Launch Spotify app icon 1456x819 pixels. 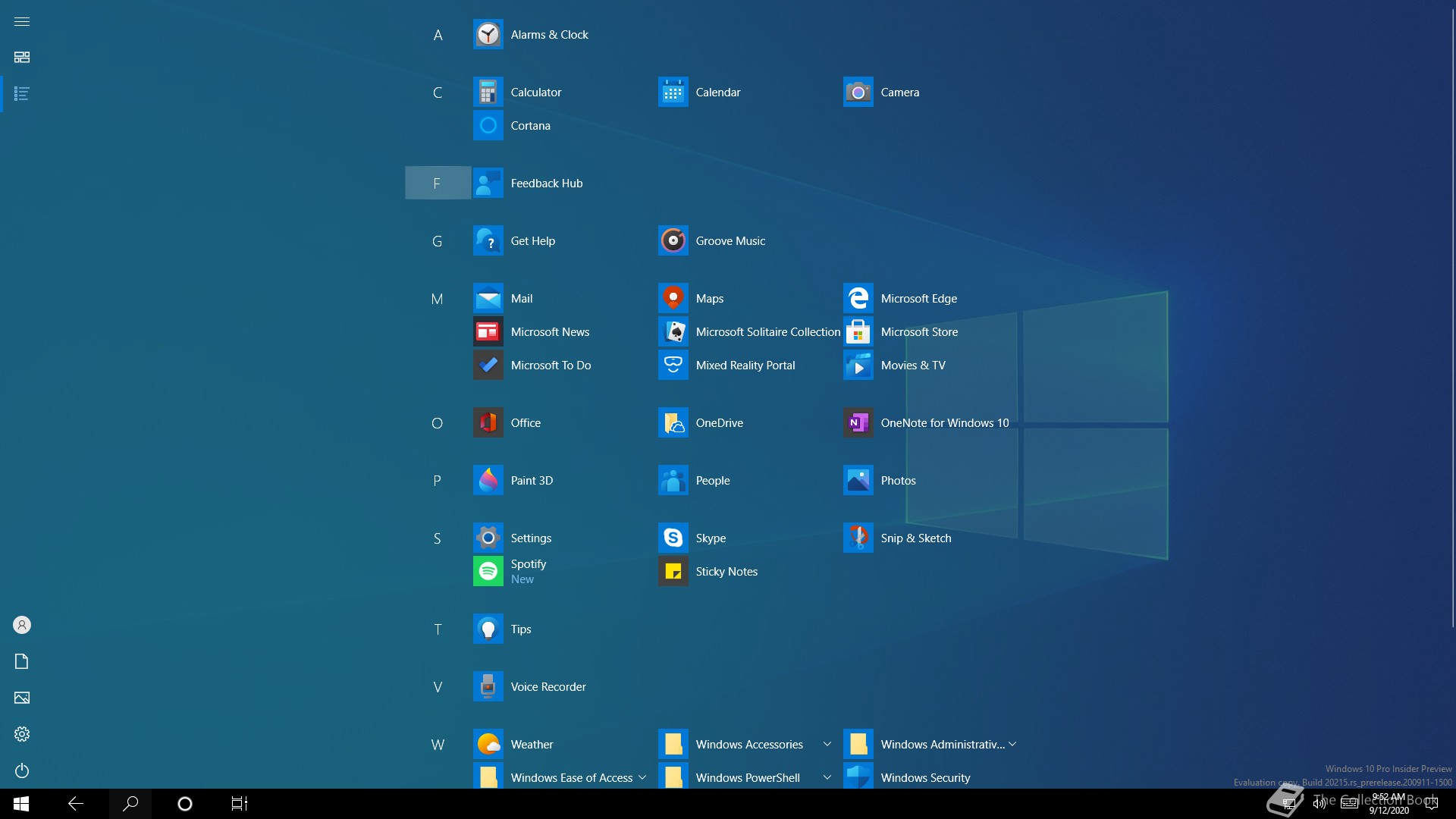pos(488,572)
